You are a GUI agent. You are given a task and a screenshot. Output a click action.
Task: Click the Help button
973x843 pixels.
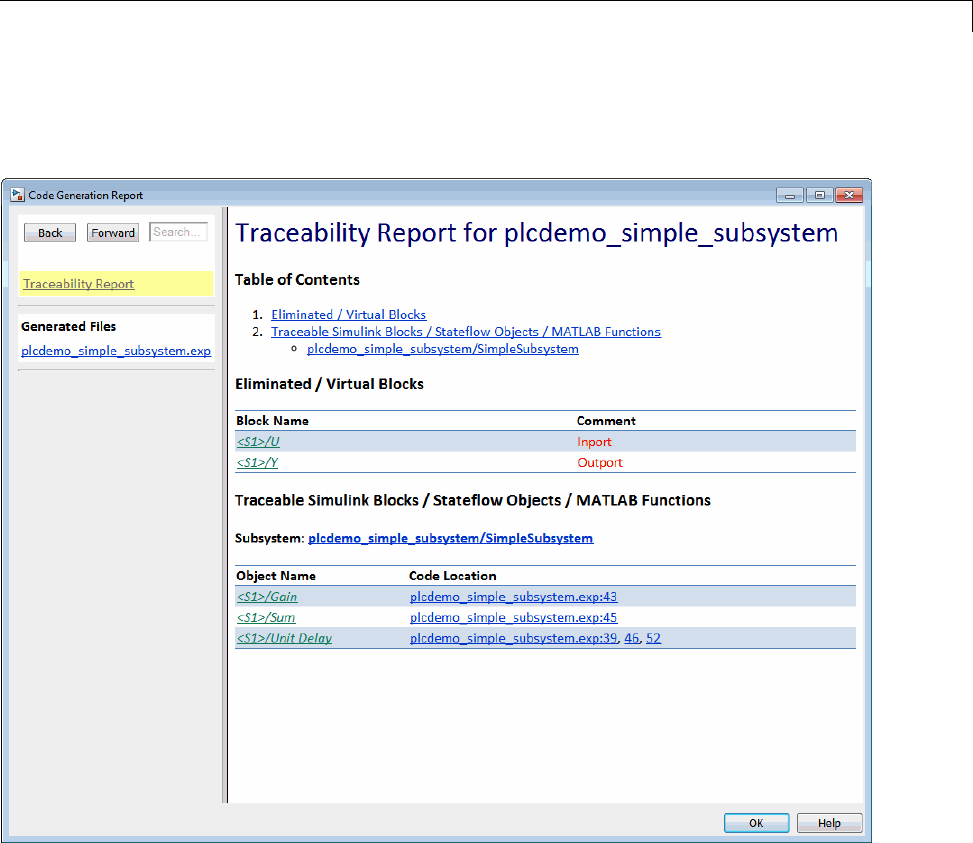[829, 823]
